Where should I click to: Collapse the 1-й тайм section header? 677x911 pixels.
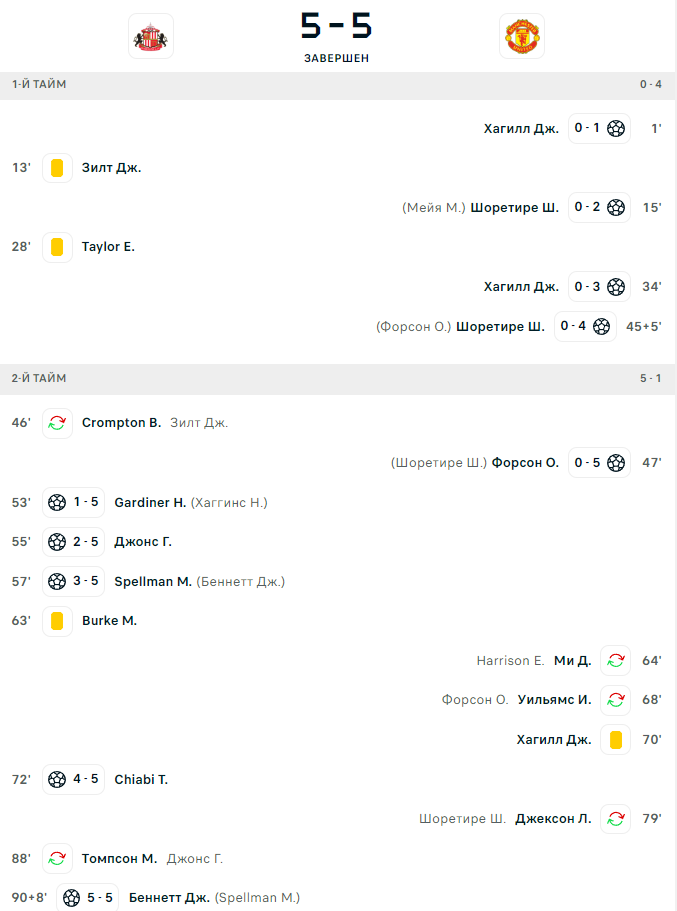point(338,85)
